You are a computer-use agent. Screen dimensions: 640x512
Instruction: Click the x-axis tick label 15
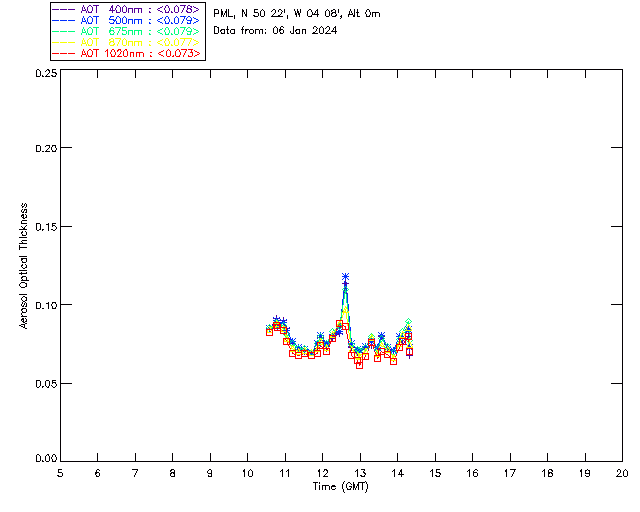click(x=435, y=473)
